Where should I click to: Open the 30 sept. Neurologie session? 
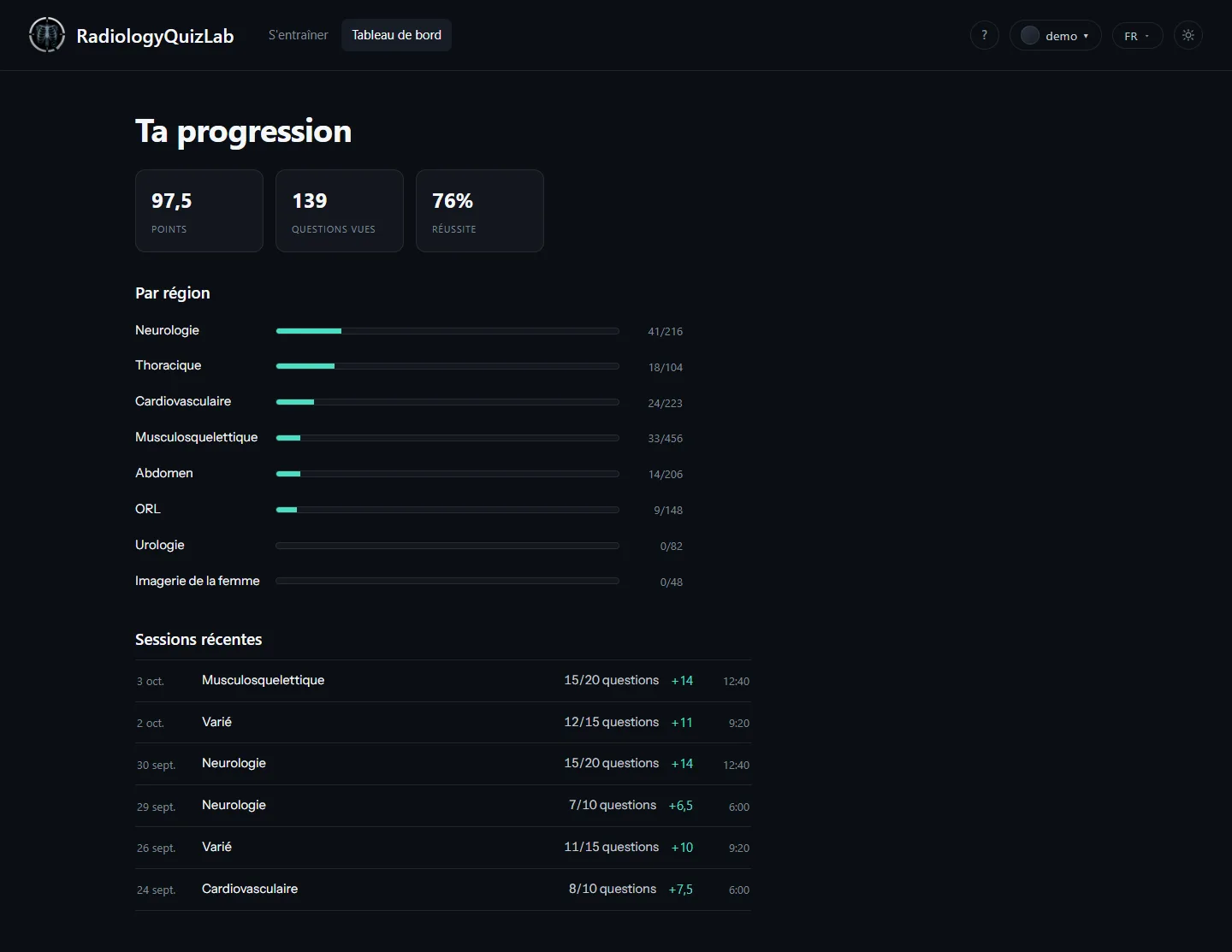click(443, 764)
